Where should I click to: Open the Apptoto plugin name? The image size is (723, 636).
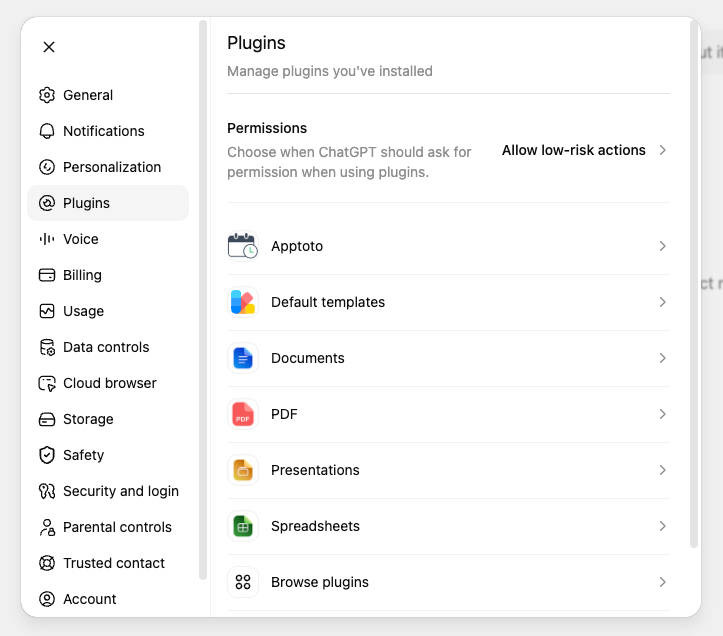click(x=297, y=246)
